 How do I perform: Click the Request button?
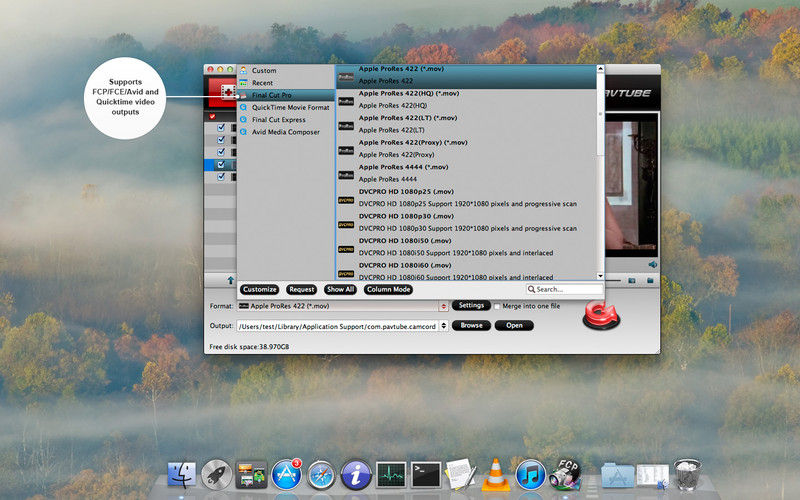[x=302, y=289]
